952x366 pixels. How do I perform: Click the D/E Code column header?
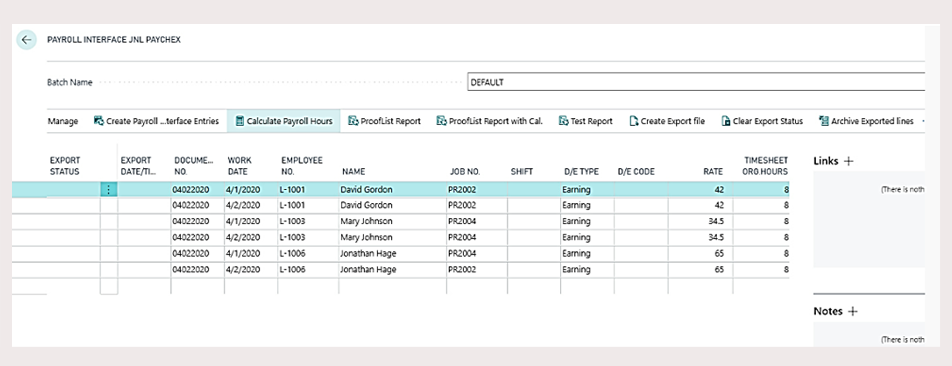(x=636, y=172)
